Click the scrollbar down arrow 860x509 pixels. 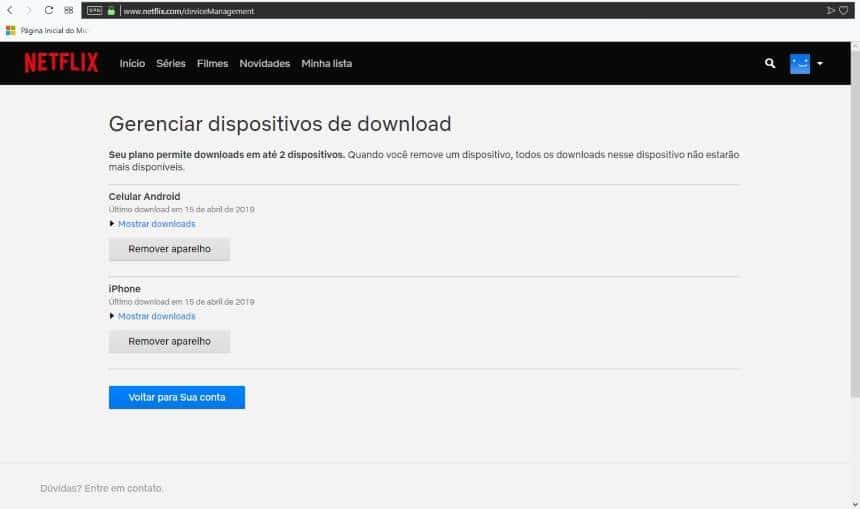pyautogui.click(x=855, y=504)
